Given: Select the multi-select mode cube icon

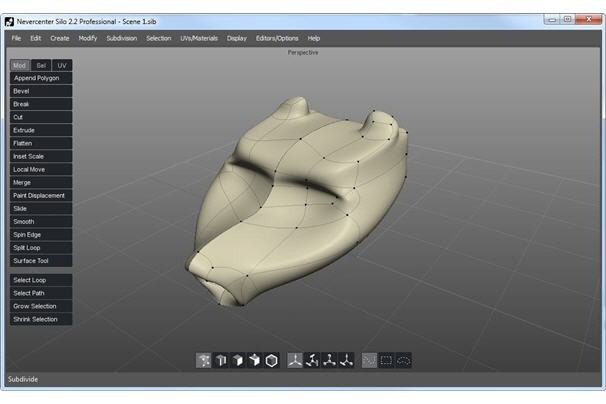Looking at the screenshot, I should coord(255,360).
